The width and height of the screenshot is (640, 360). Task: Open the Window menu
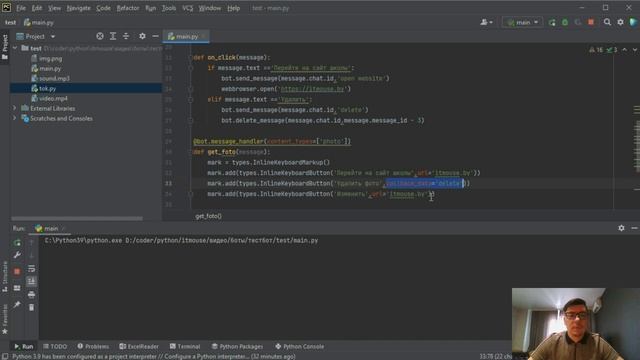(x=209, y=8)
